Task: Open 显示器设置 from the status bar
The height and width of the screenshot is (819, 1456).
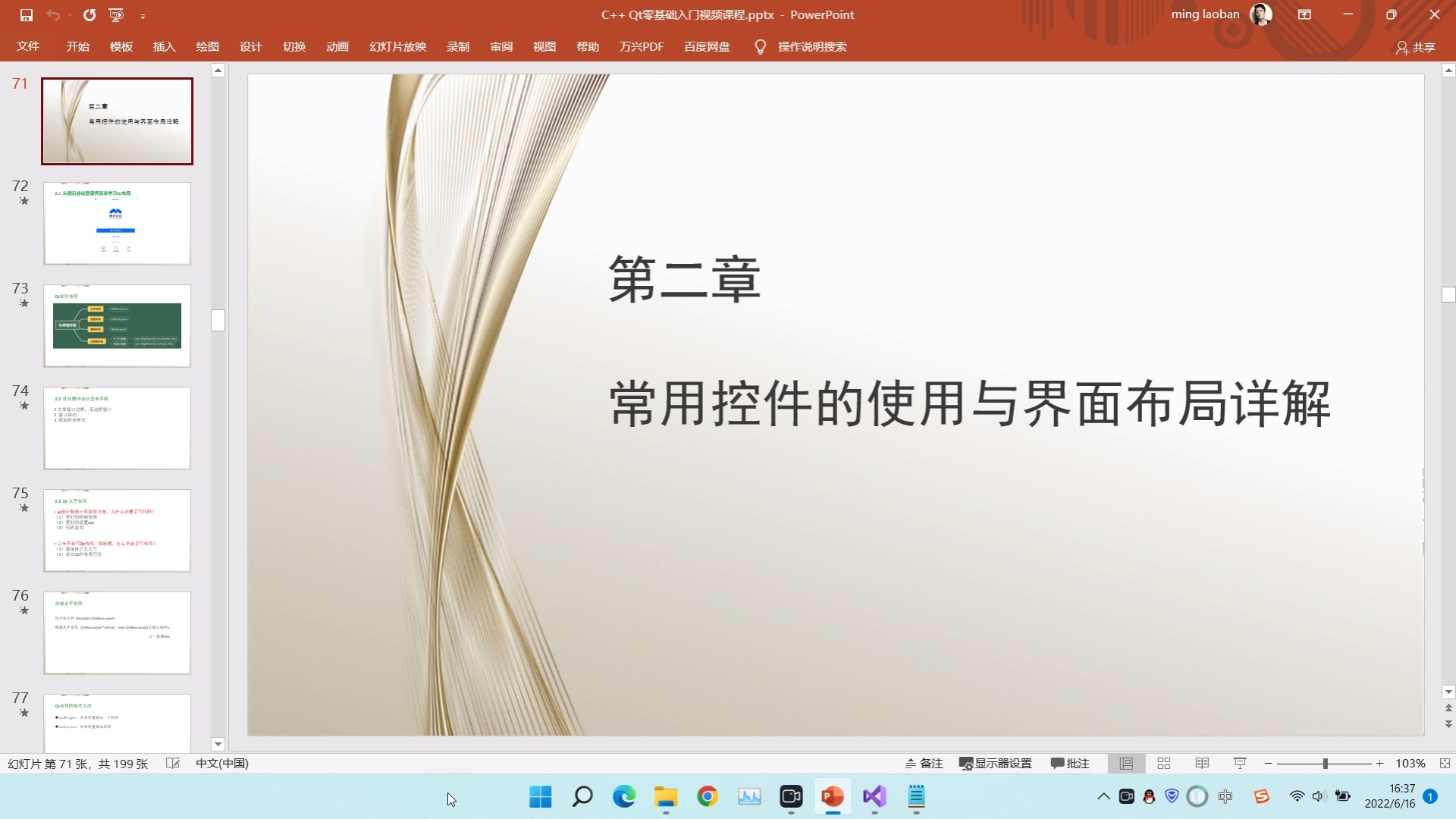Action: 995,764
